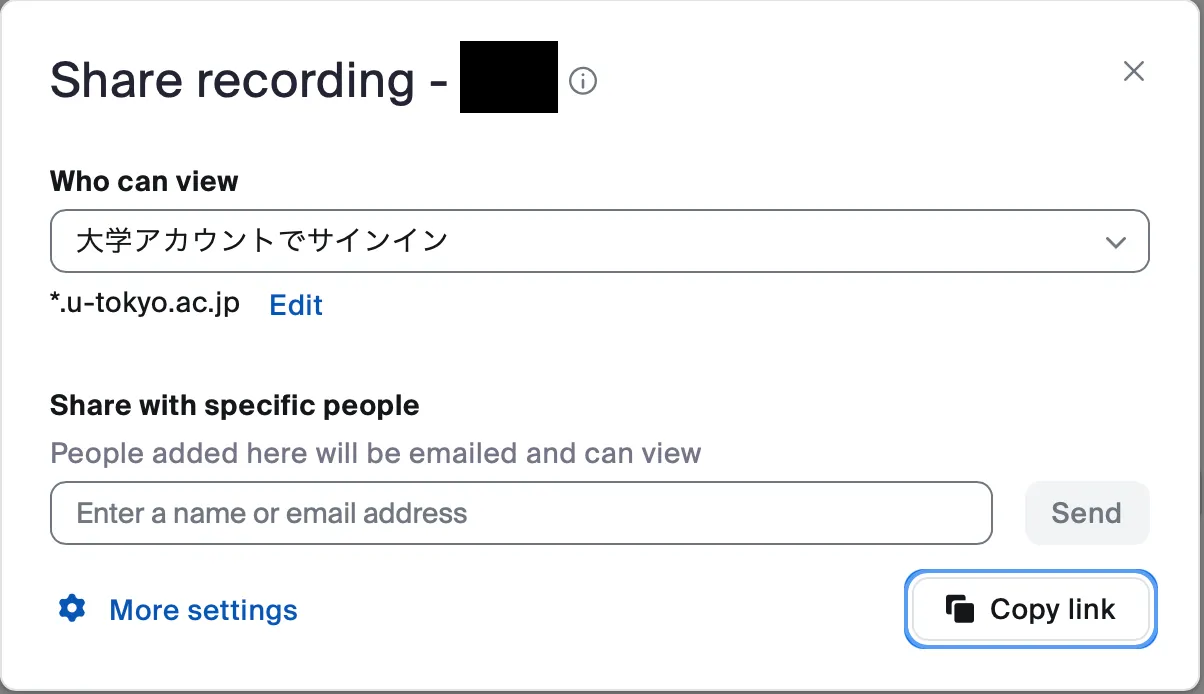1204x694 pixels.
Task: Close the Share recording dialog
Action: click(x=1133, y=71)
